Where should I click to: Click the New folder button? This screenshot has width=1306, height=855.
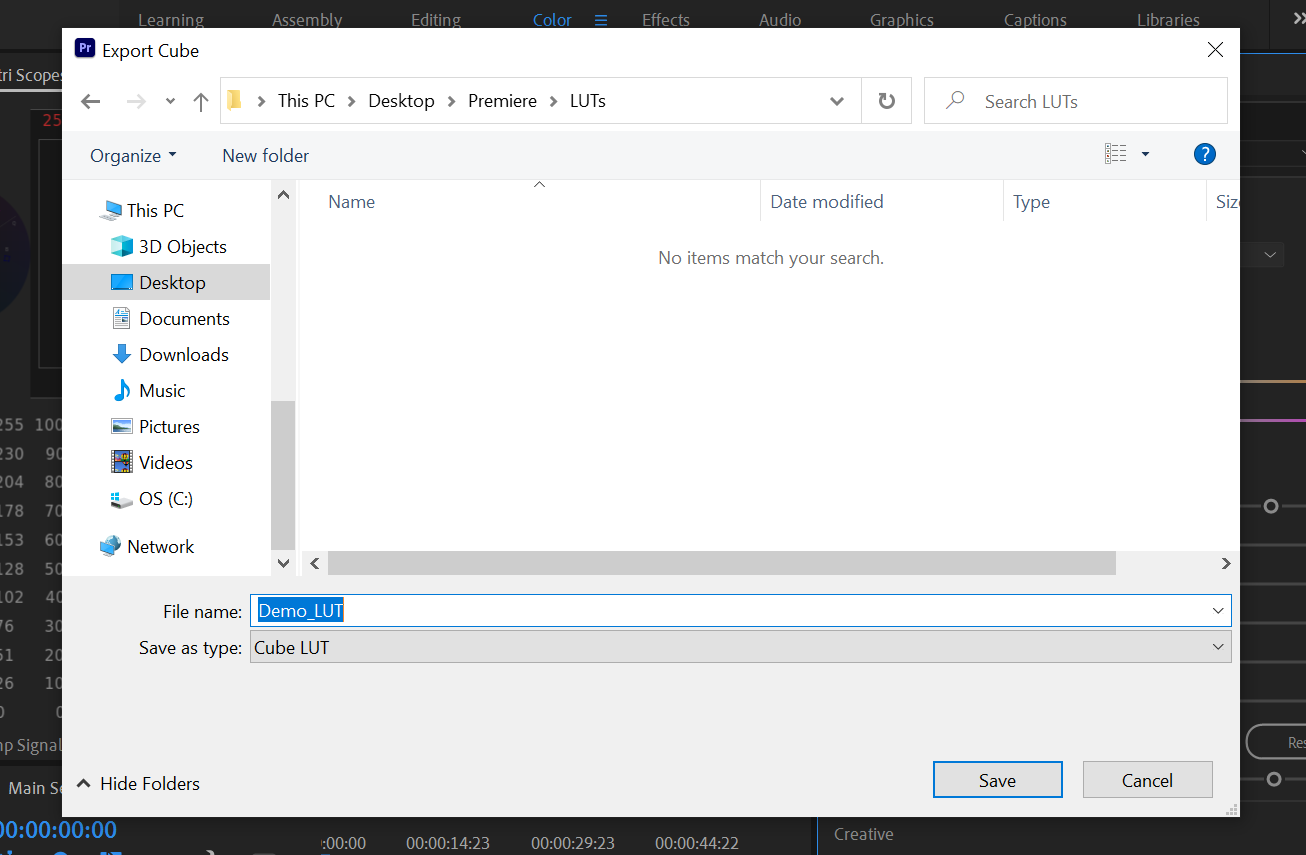point(265,156)
